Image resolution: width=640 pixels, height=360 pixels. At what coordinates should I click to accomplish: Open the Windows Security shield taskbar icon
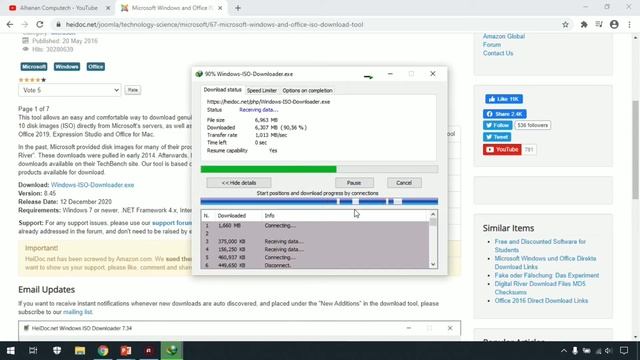pos(57,351)
